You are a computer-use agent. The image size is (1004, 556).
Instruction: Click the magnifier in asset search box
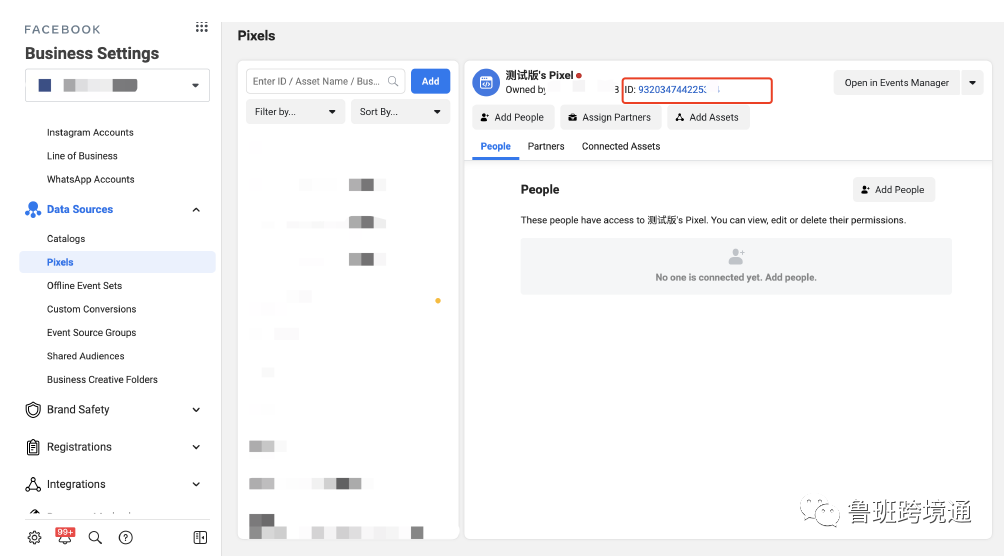click(393, 81)
